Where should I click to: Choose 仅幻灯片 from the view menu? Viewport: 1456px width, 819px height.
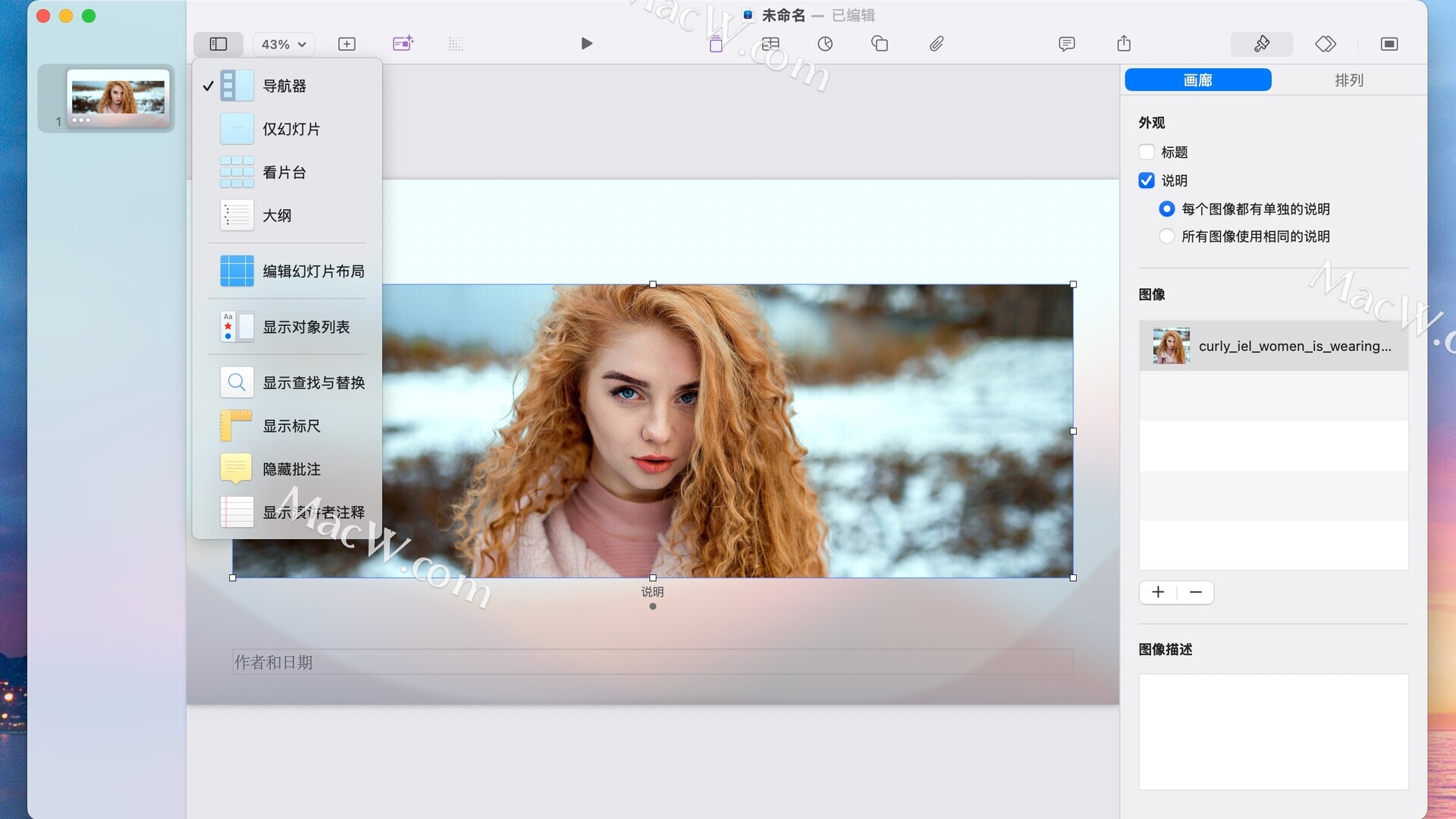click(291, 130)
